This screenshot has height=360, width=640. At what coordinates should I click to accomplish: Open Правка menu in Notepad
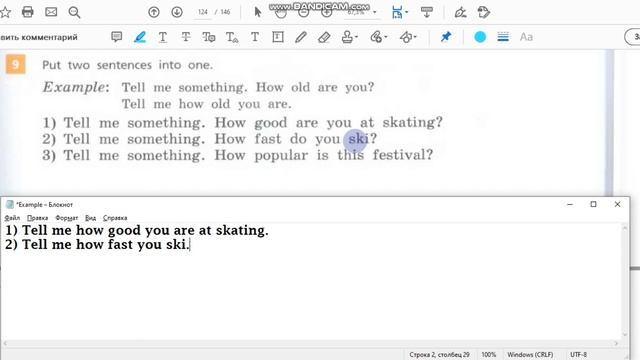[x=38, y=218]
